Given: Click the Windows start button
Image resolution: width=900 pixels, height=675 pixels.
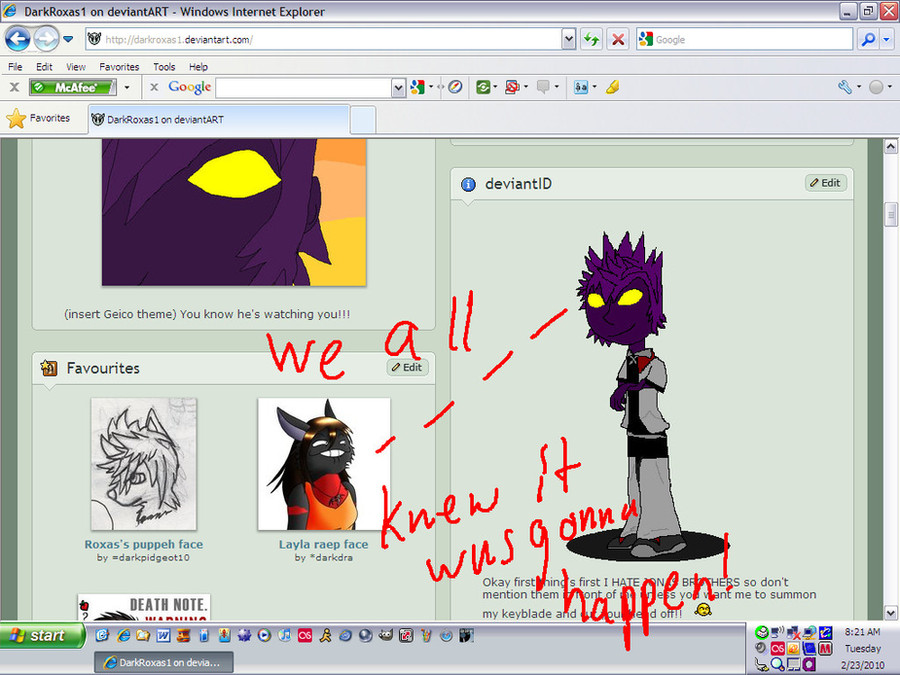Looking at the screenshot, I should click(x=42, y=635).
